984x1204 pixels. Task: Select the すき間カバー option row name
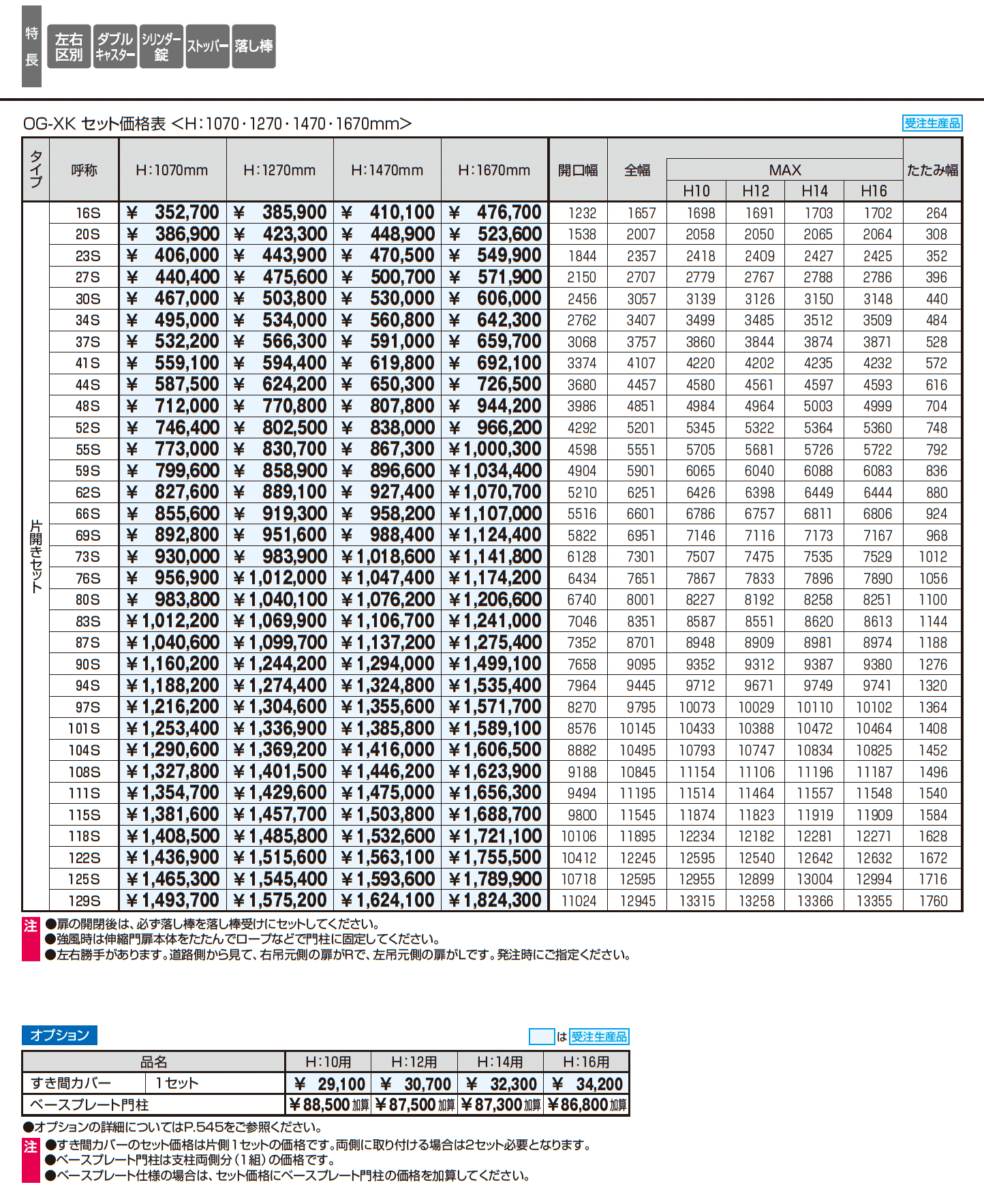(x=71, y=1083)
